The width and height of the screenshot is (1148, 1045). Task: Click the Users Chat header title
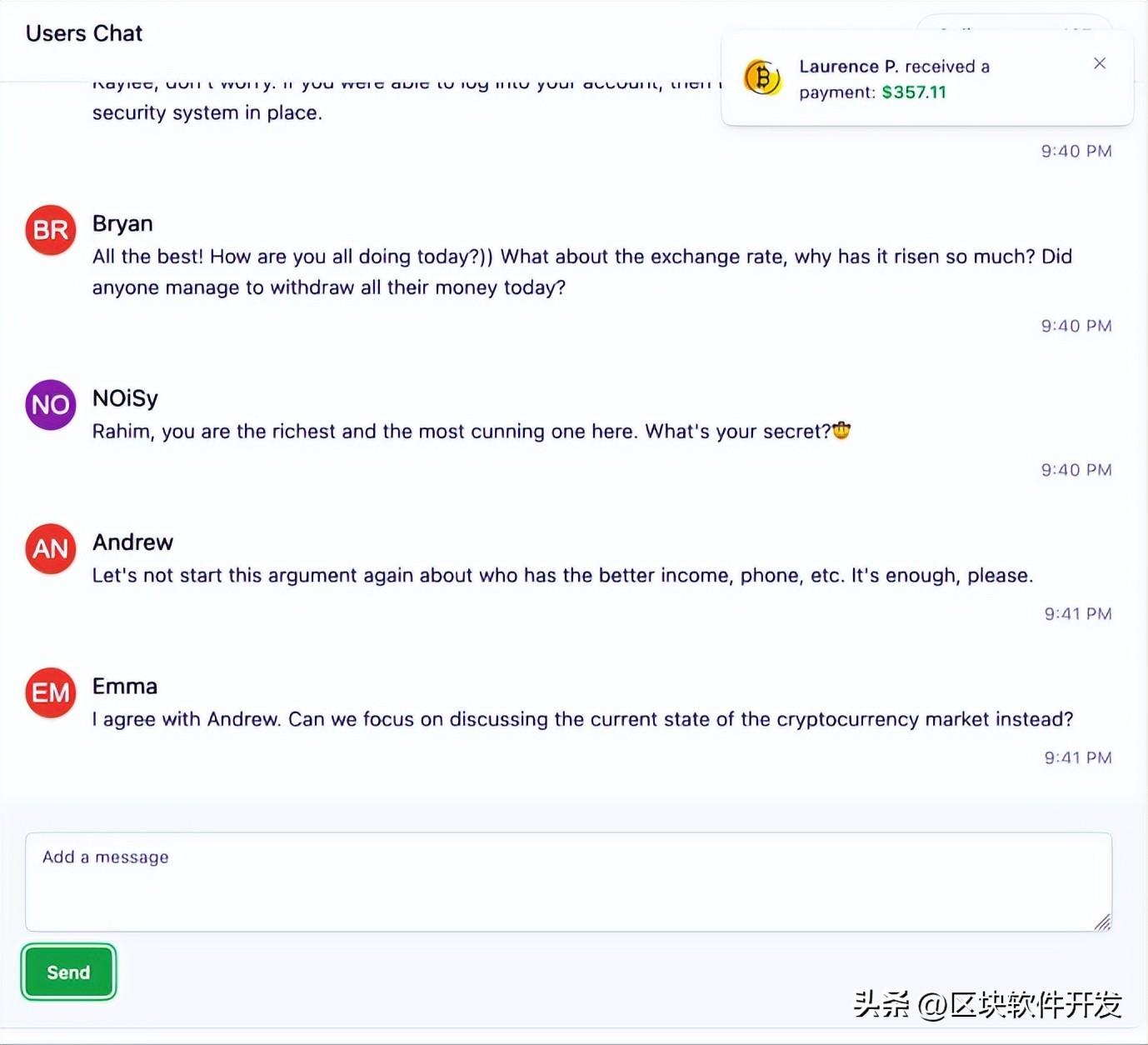[x=84, y=33]
